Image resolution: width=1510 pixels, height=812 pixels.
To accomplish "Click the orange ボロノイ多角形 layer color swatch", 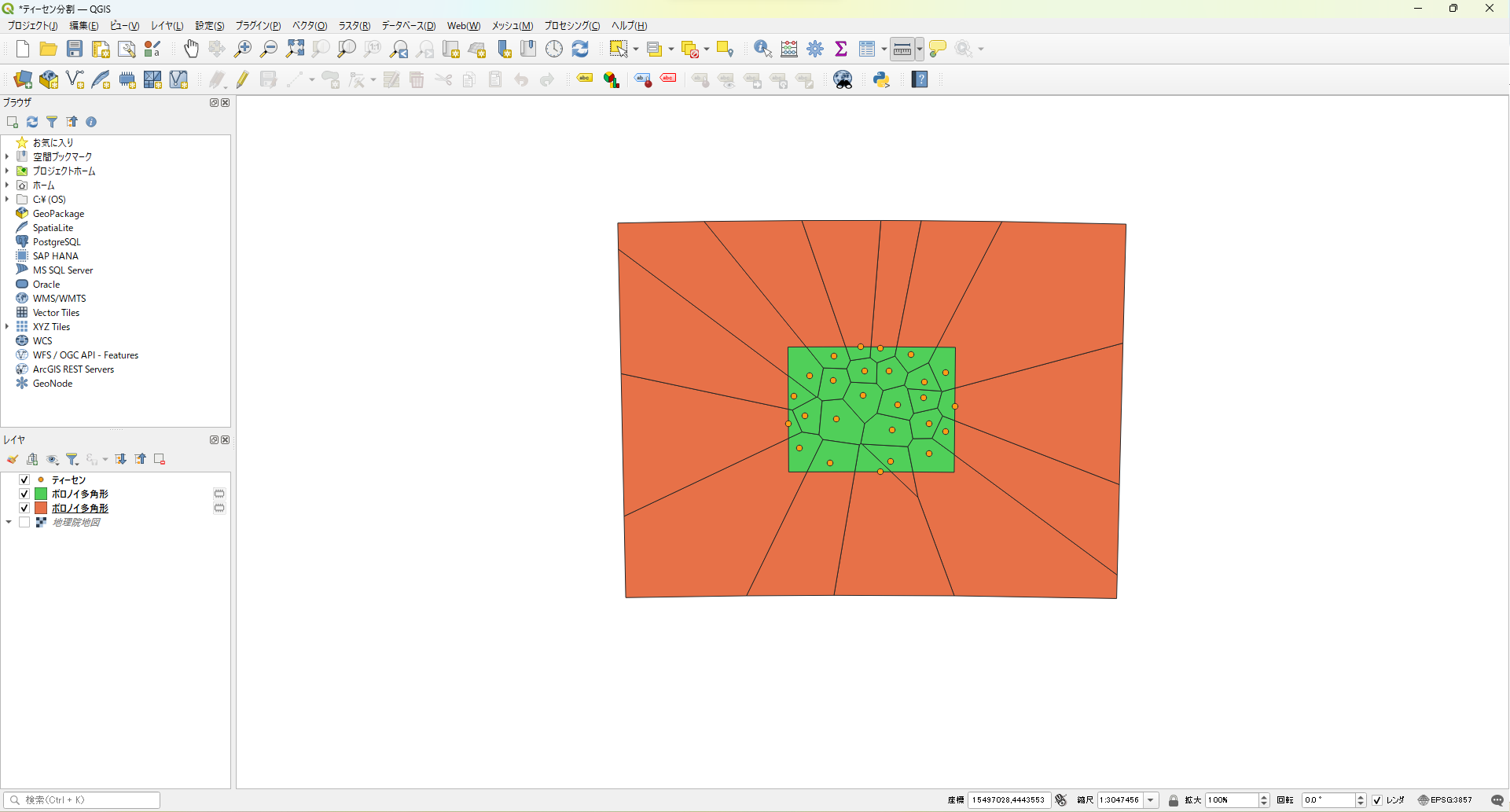I will [x=41, y=509].
